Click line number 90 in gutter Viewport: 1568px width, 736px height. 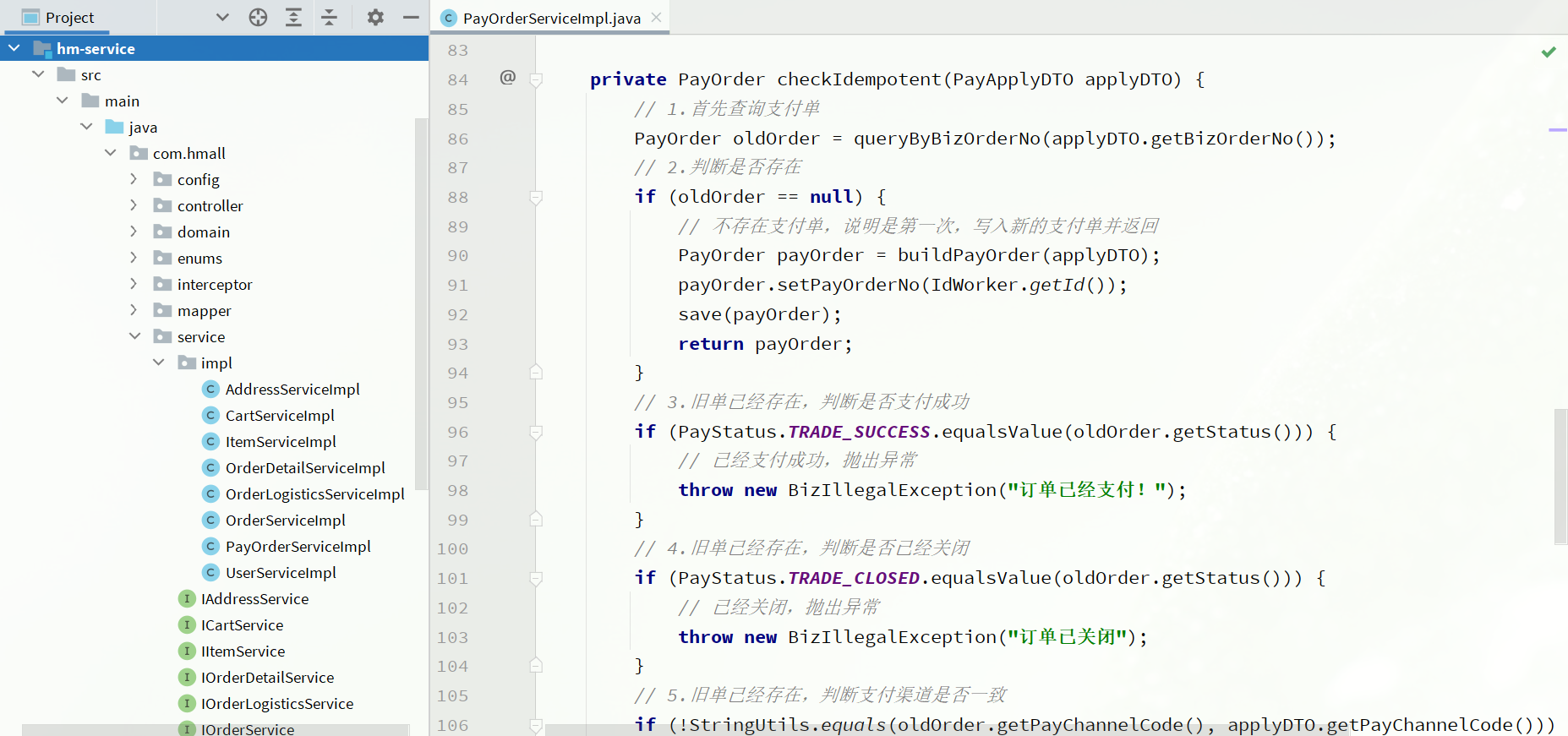click(458, 255)
